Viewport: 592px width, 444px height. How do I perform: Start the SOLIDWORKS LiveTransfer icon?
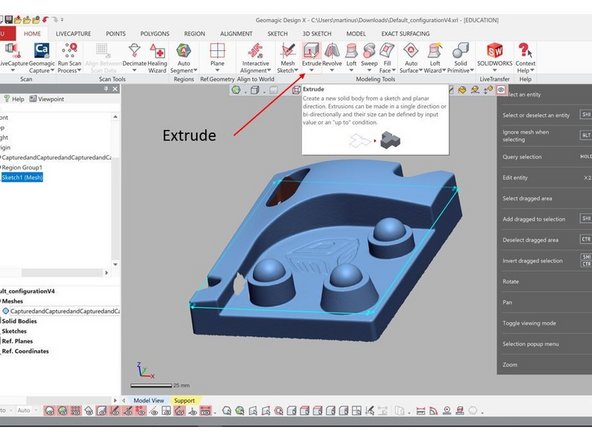pyautogui.click(x=495, y=50)
